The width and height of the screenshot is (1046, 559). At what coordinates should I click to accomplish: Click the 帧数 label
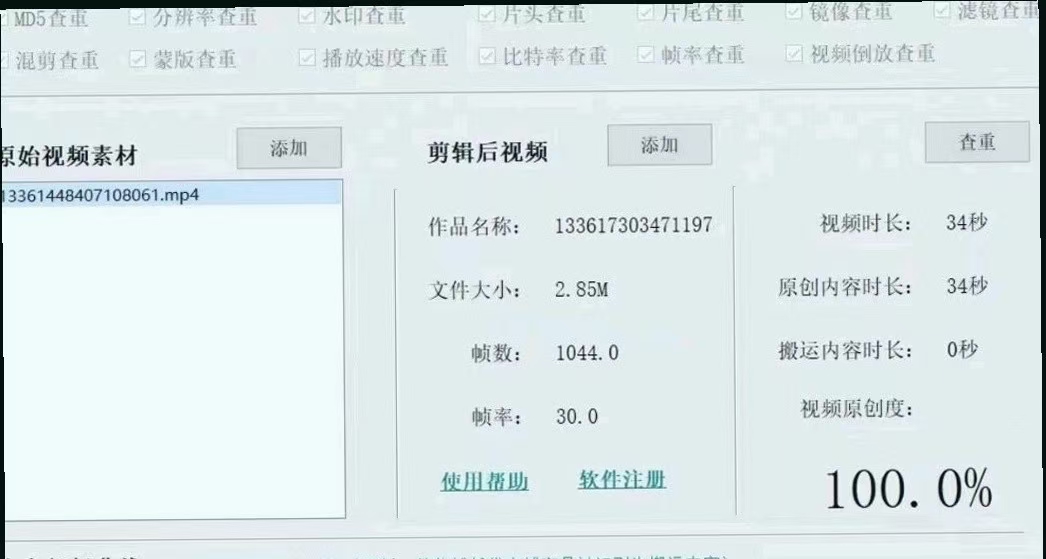(496, 354)
